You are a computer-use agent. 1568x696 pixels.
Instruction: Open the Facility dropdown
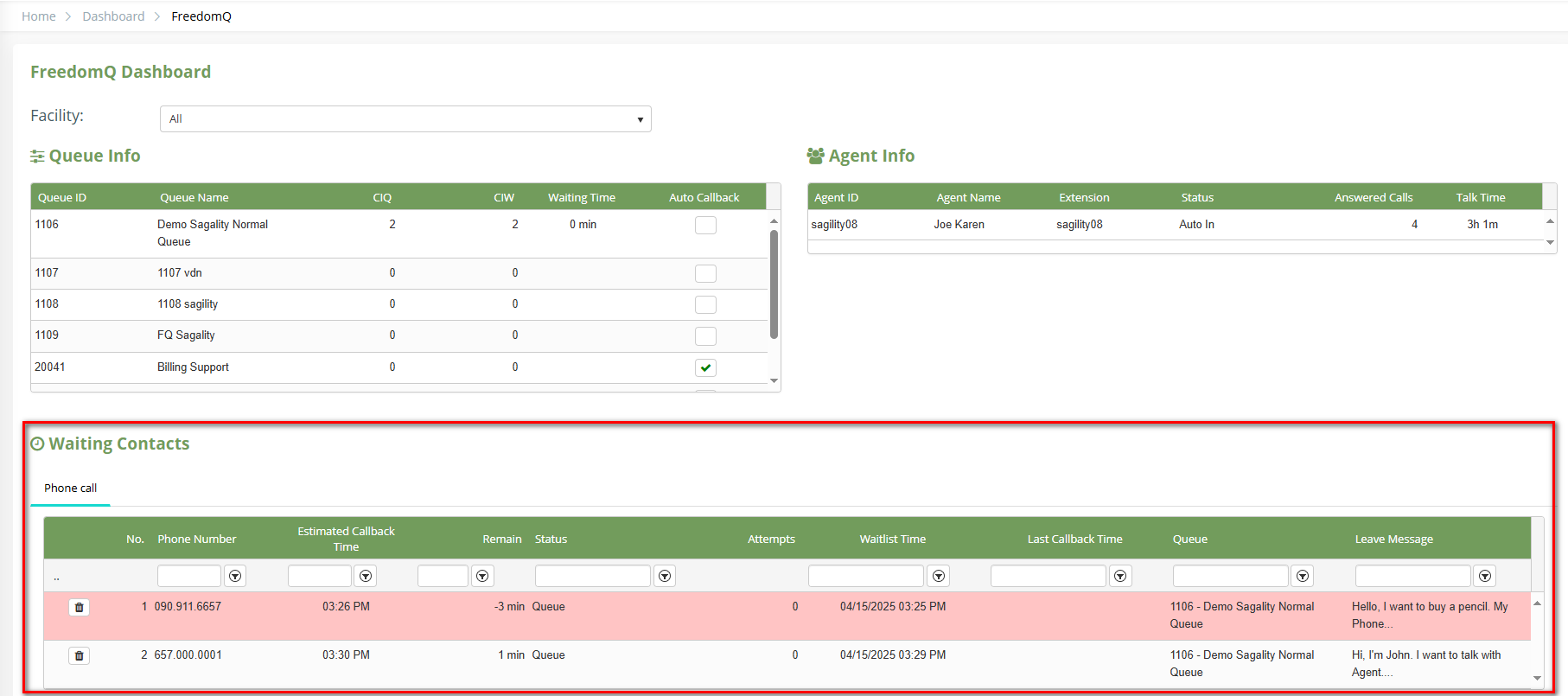[405, 119]
